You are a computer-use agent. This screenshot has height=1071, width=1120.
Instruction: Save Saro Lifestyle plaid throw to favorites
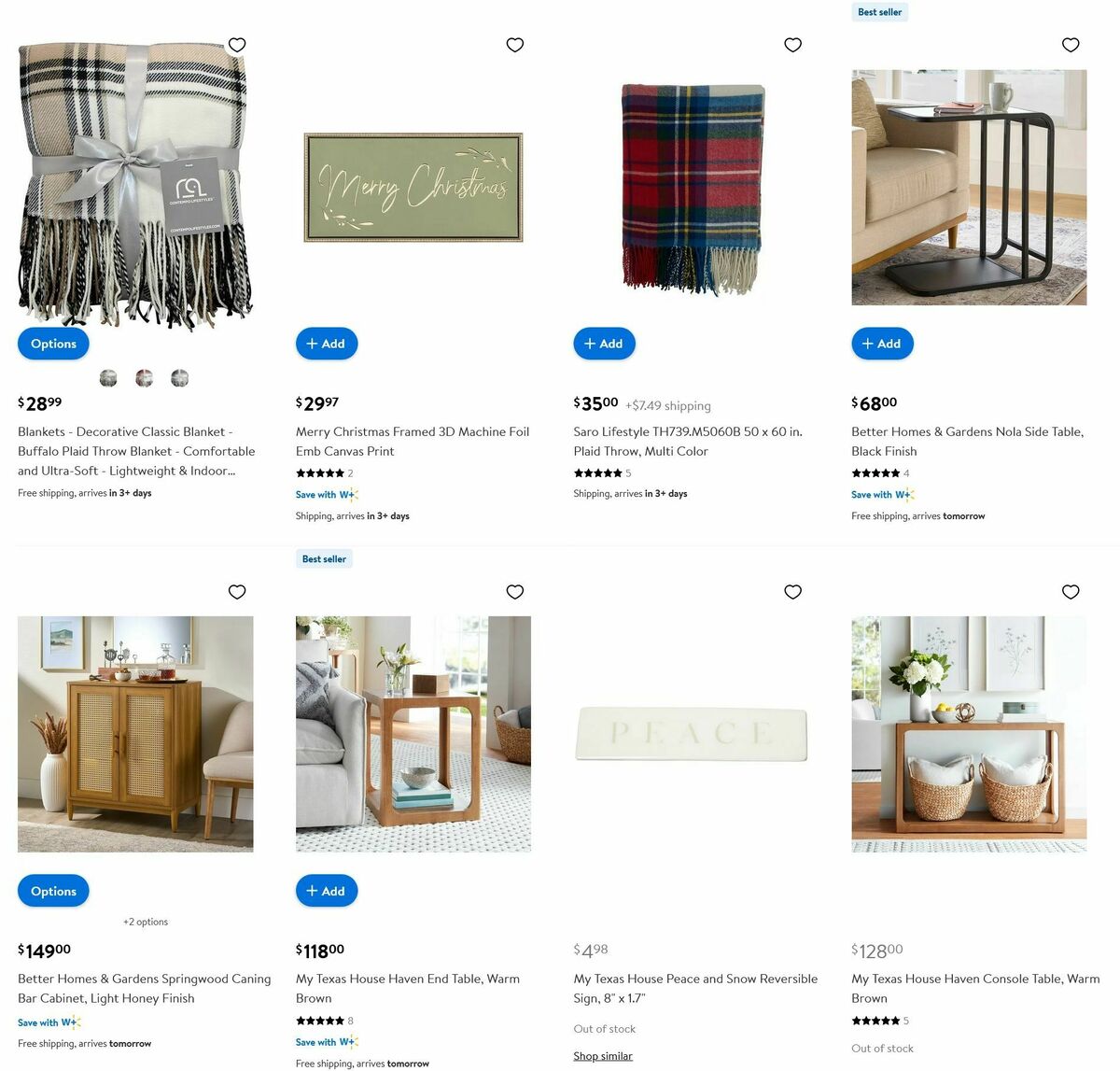pos(793,45)
